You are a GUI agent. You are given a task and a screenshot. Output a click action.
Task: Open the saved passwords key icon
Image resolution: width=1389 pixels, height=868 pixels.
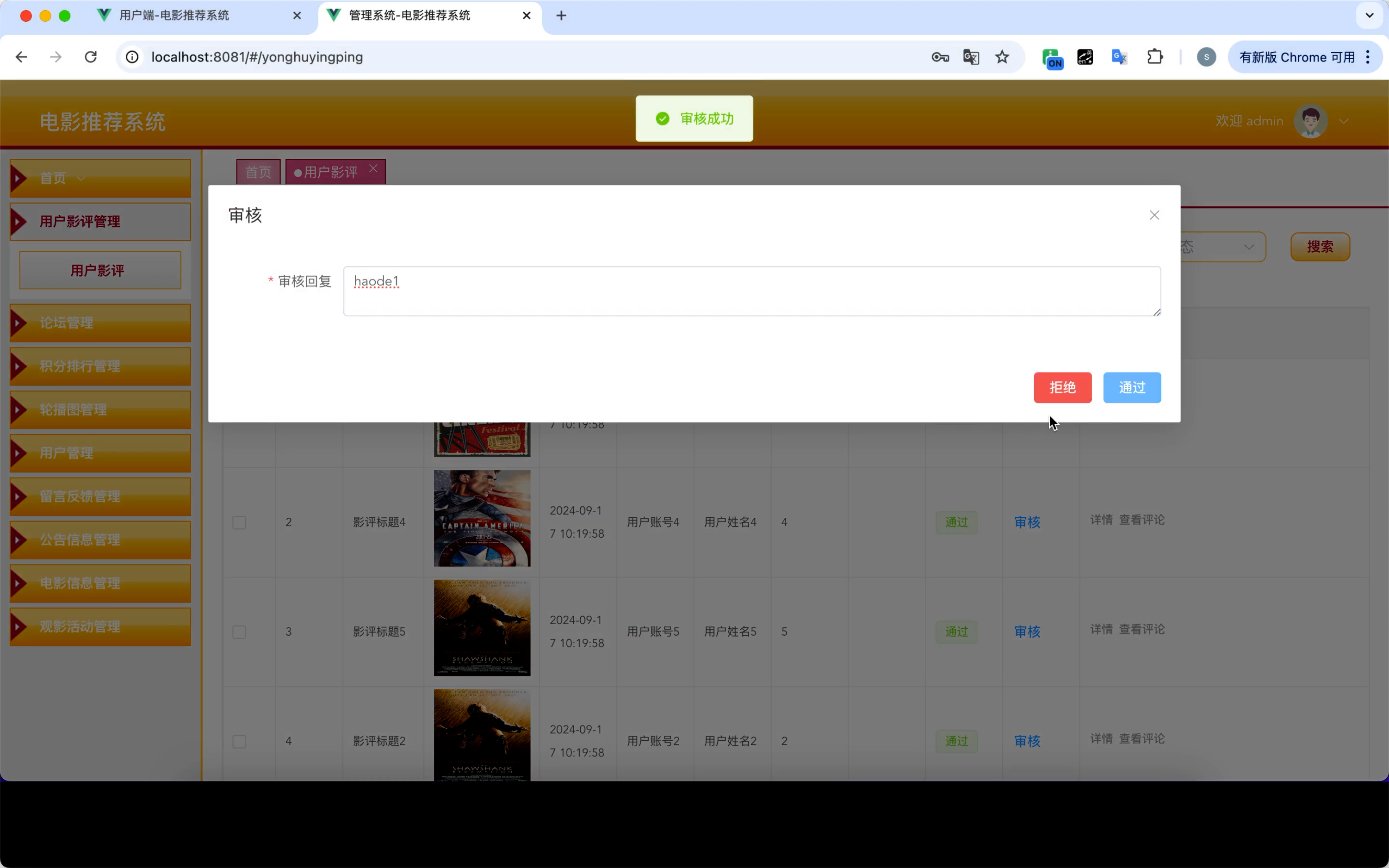tap(940, 57)
